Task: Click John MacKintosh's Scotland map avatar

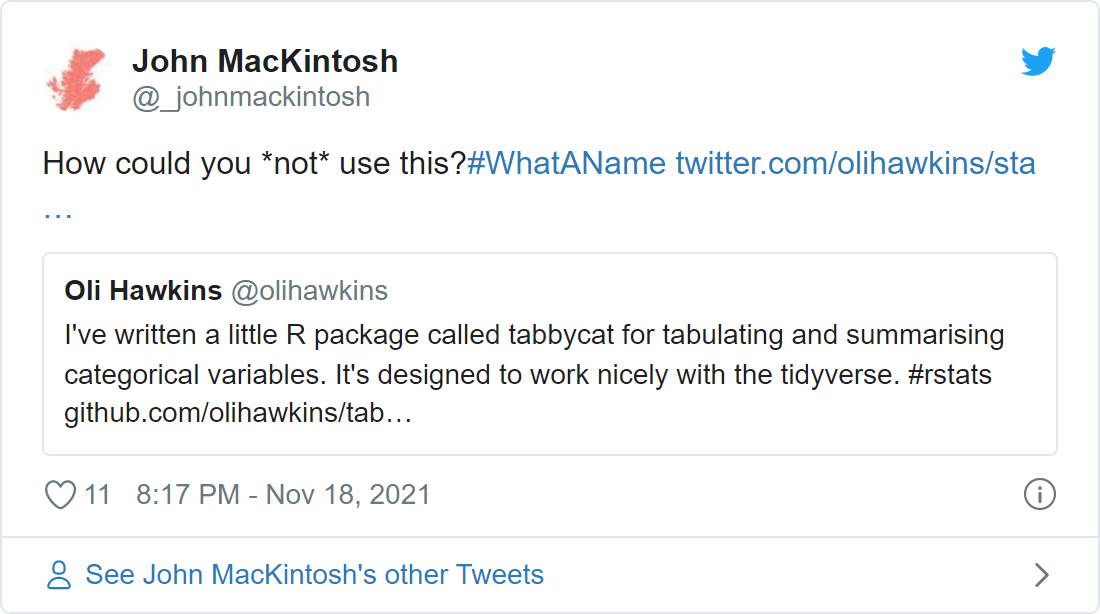Action: click(76, 79)
